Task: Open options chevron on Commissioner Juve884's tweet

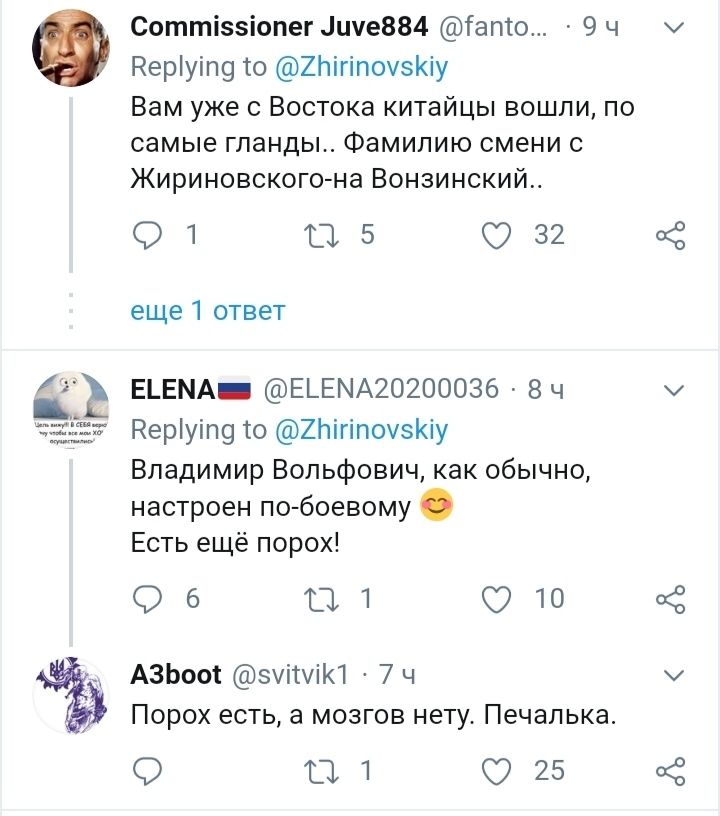Action: pos(674,29)
